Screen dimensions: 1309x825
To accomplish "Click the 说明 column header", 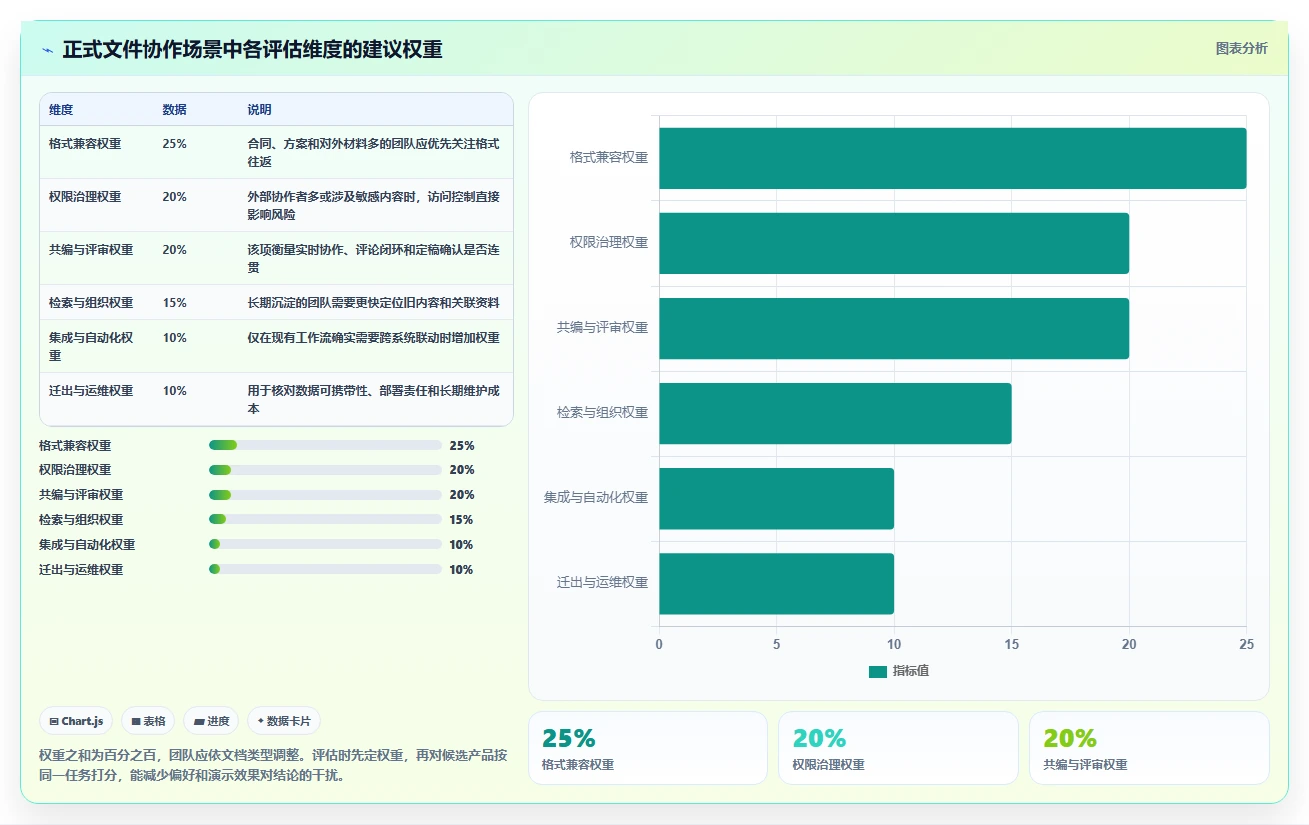I will point(260,110).
